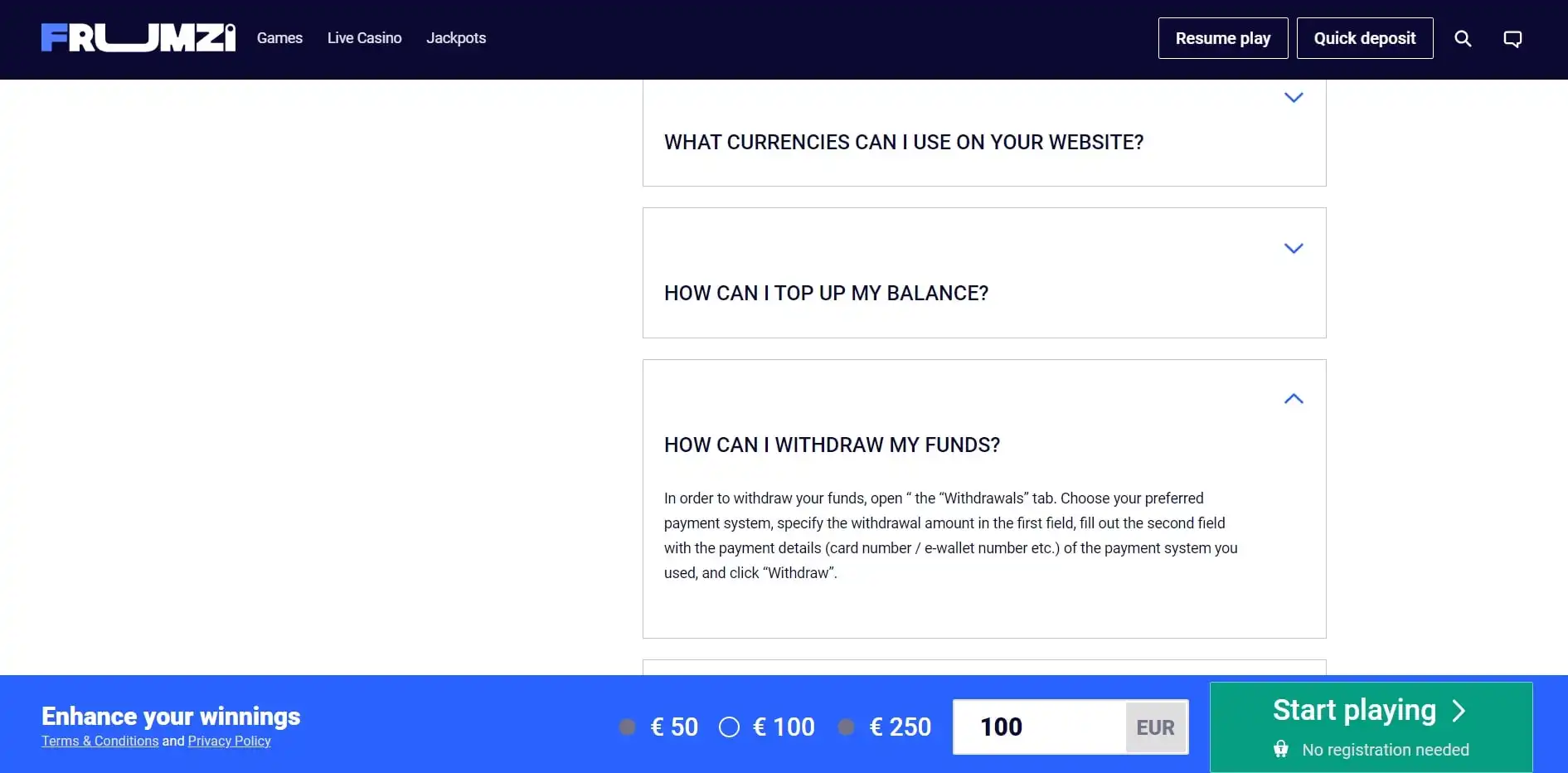Open the Terms & Conditions link
The image size is (1568, 773).
(x=100, y=741)
